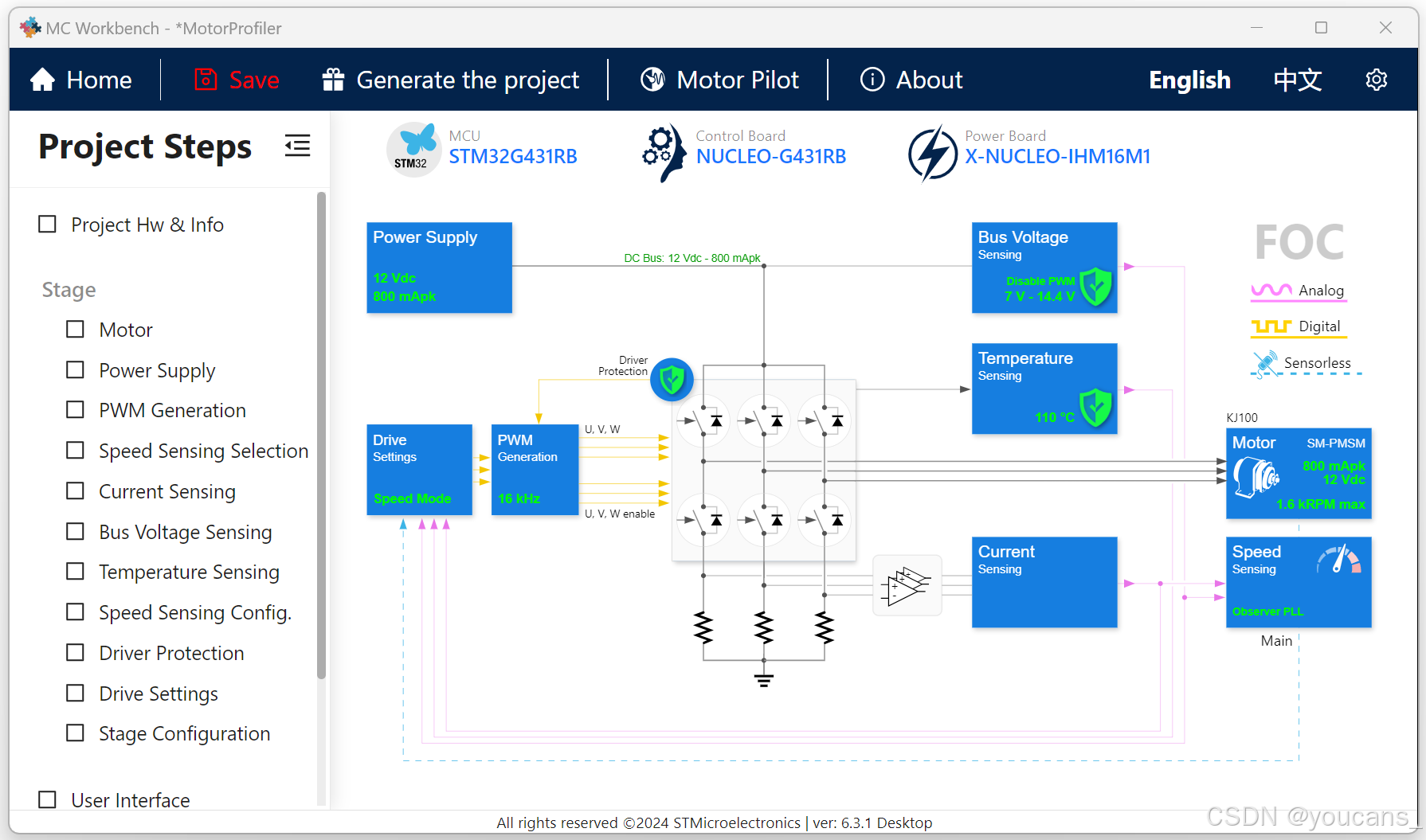Open Motor Pilot
Screen dimensions: 1426x840
719,80
